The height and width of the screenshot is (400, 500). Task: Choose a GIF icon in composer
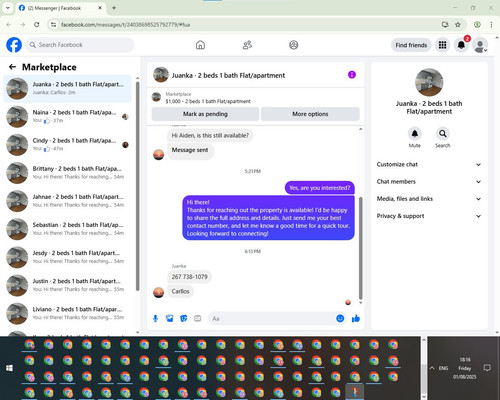pyautogui.click(x=198, y=318)
